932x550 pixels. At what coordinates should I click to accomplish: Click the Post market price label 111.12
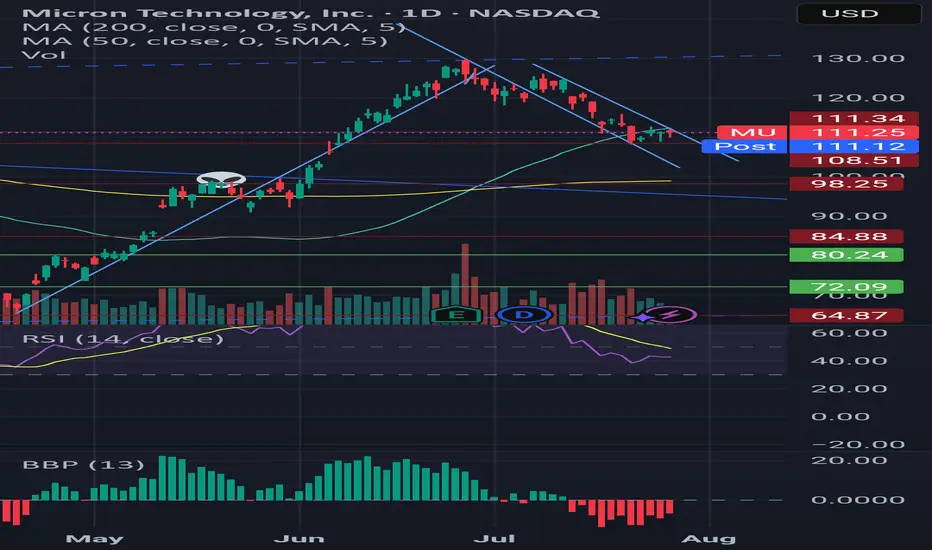tap(810, 146)
